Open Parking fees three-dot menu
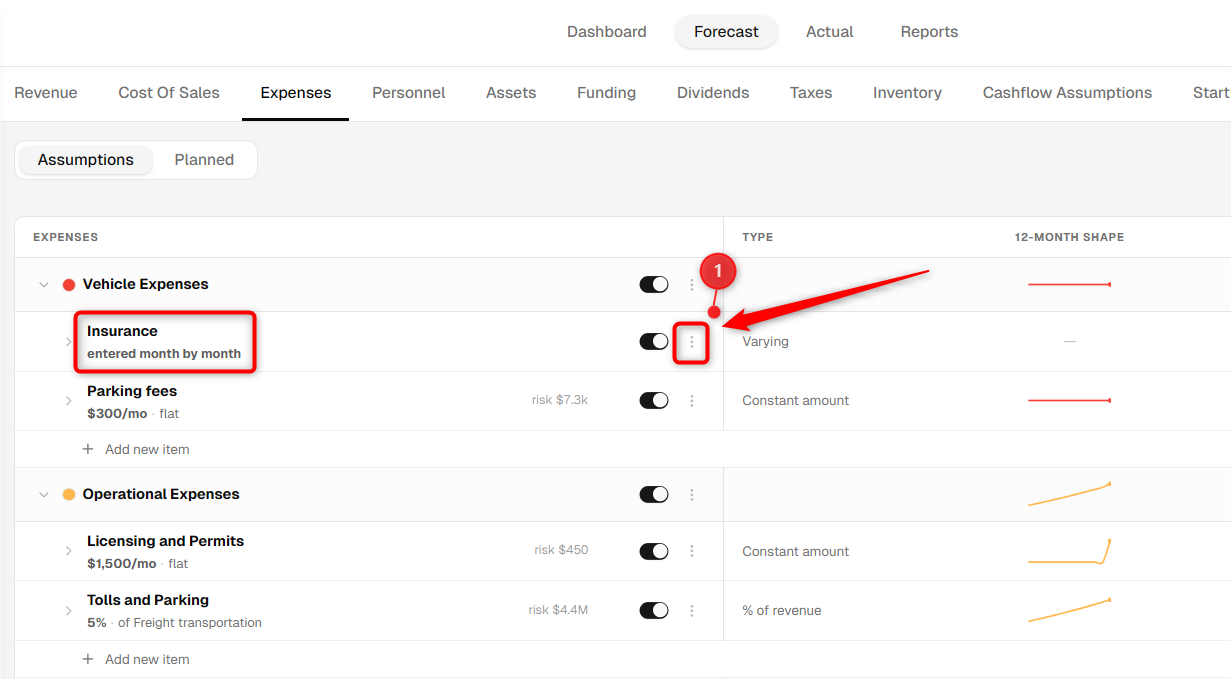This screenshot has width=1231, height=679. 691,401
